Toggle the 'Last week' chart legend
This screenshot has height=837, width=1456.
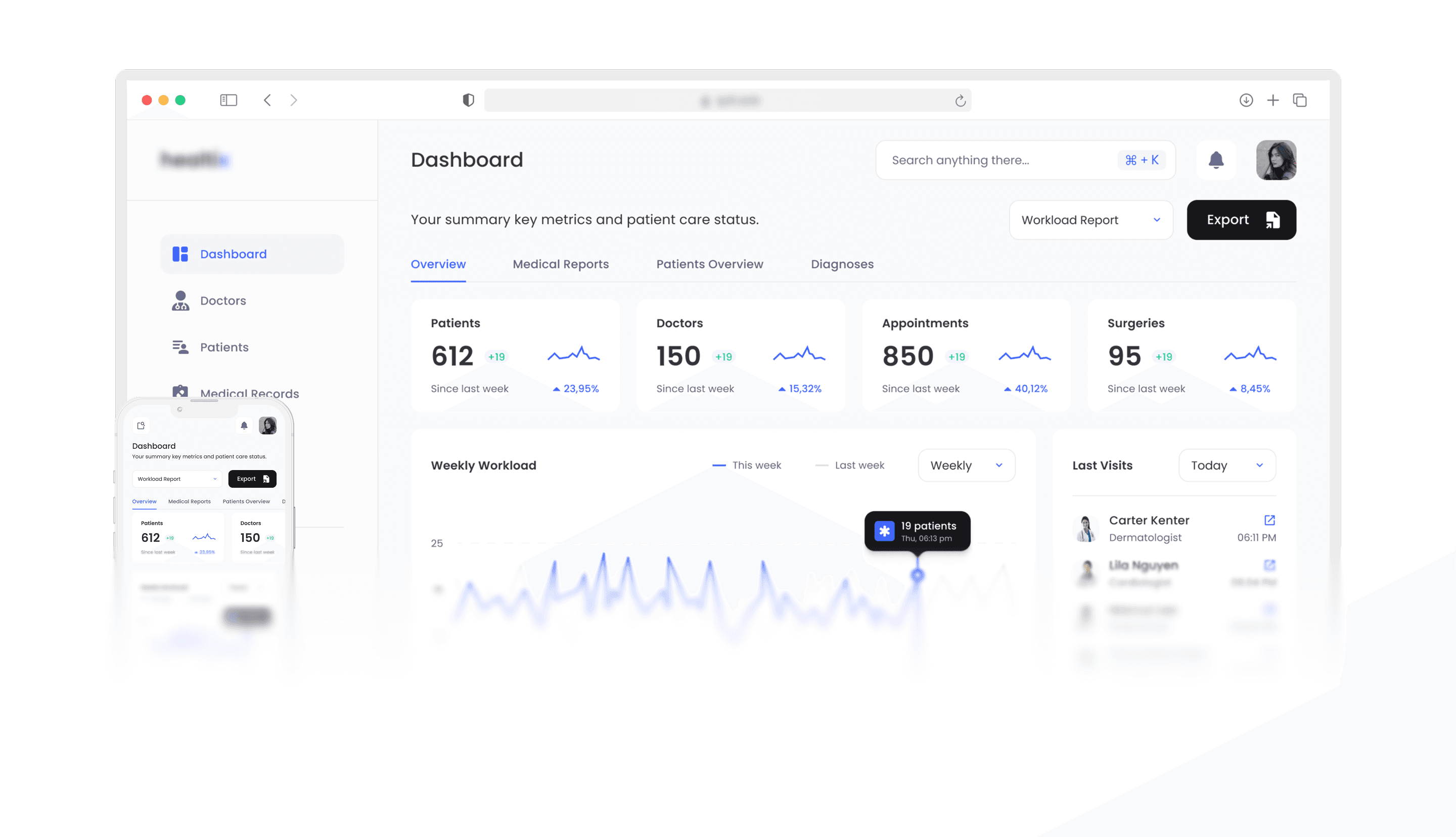[849, 466]
